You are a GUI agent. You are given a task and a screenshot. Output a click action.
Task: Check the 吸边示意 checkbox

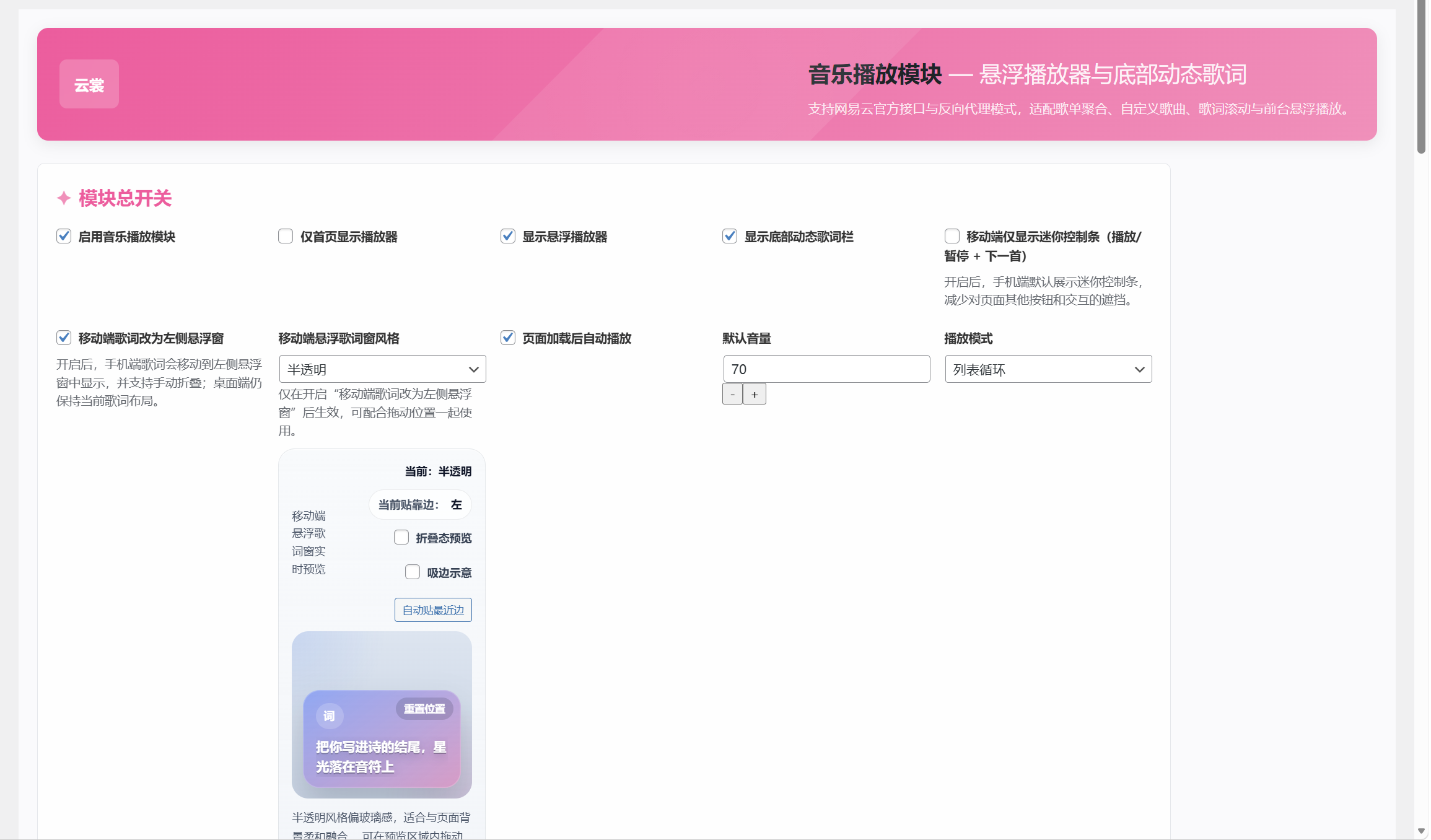tap(413, 572)
